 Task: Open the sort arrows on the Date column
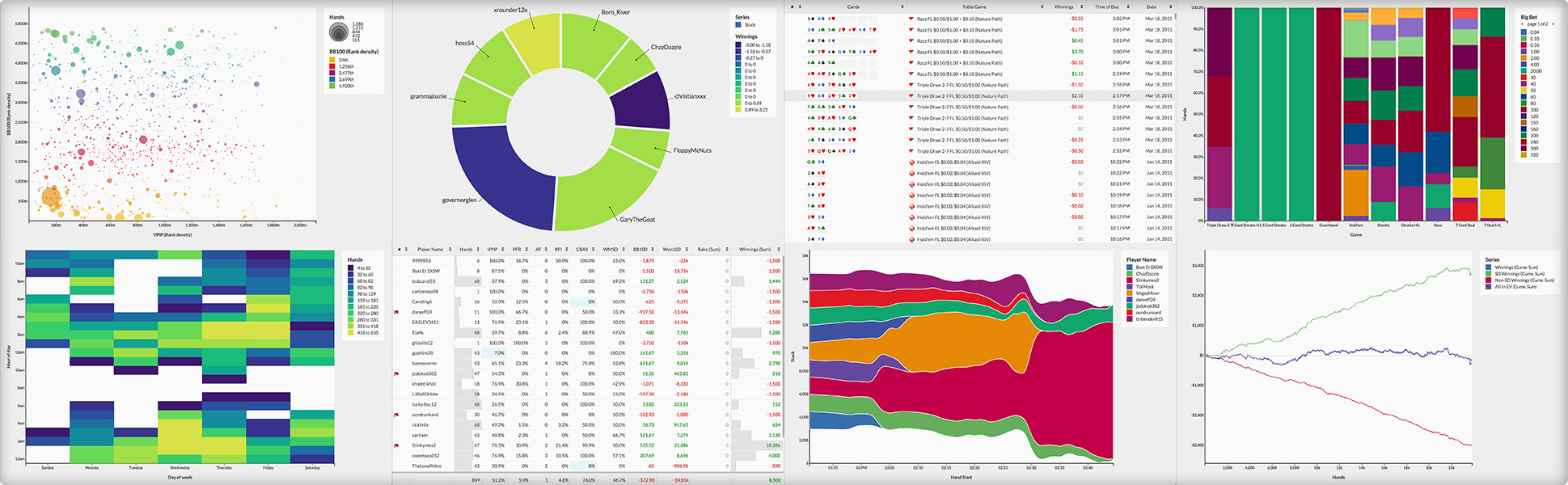point(1170,6)
